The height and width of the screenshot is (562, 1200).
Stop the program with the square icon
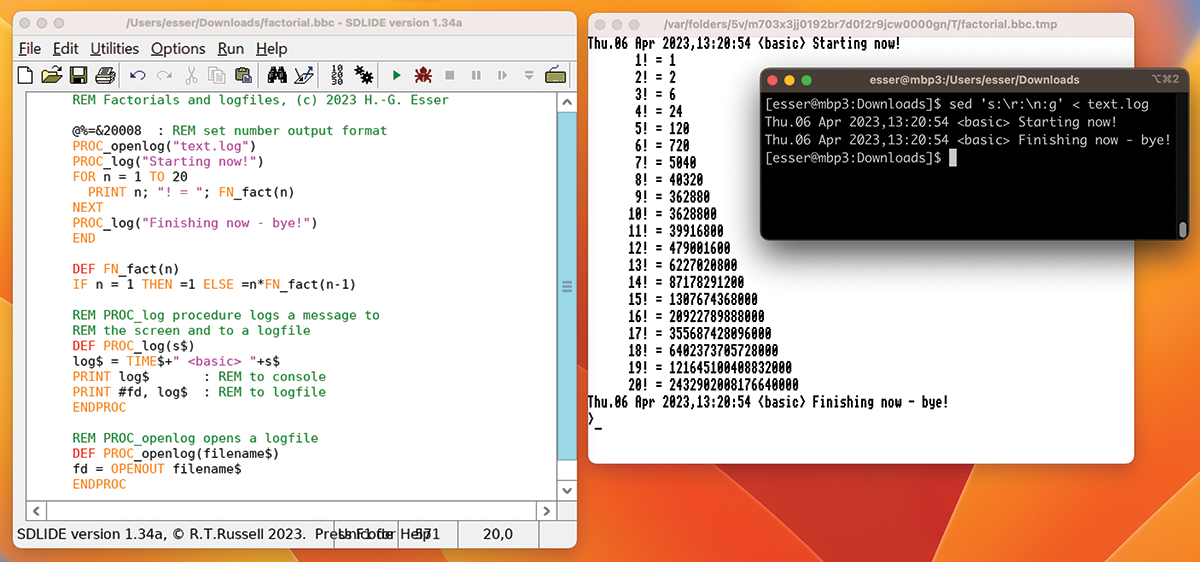point(450,75)
